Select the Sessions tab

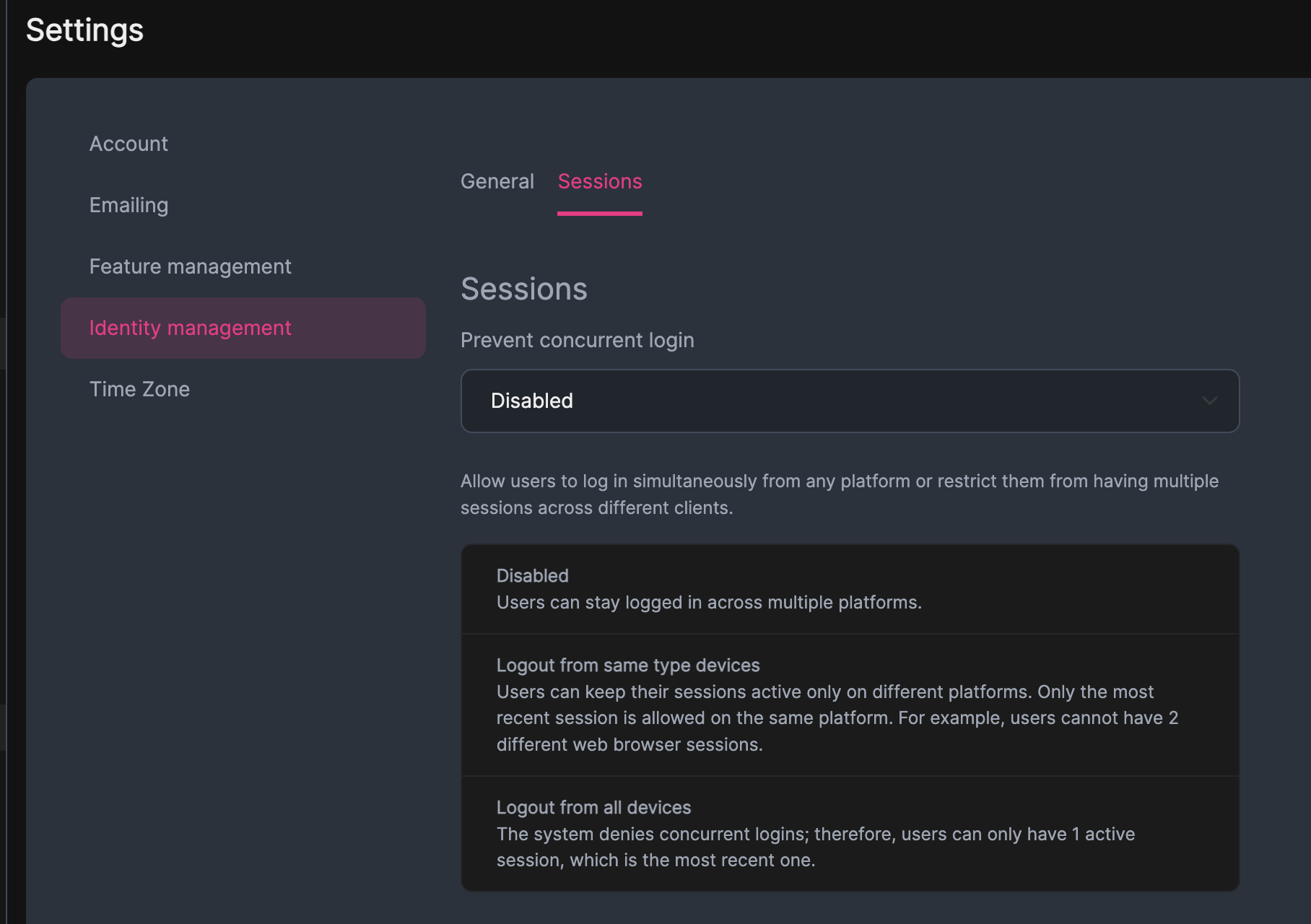pyautogui.click(x=599, y=181)
